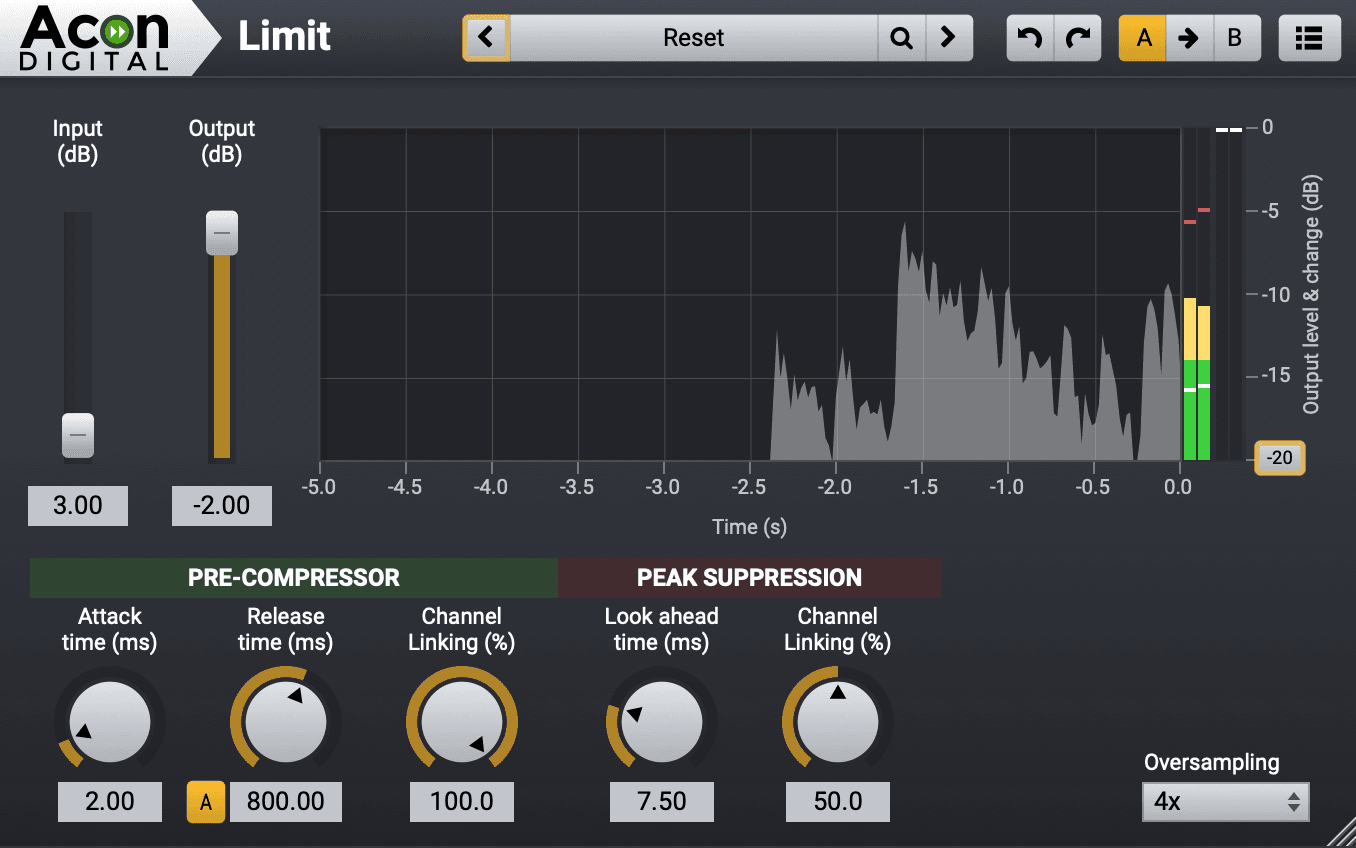Screen dimensions: 1356x848
Task: Select the PEAK SUPPRESSION section header
Action: click(749, 577)
